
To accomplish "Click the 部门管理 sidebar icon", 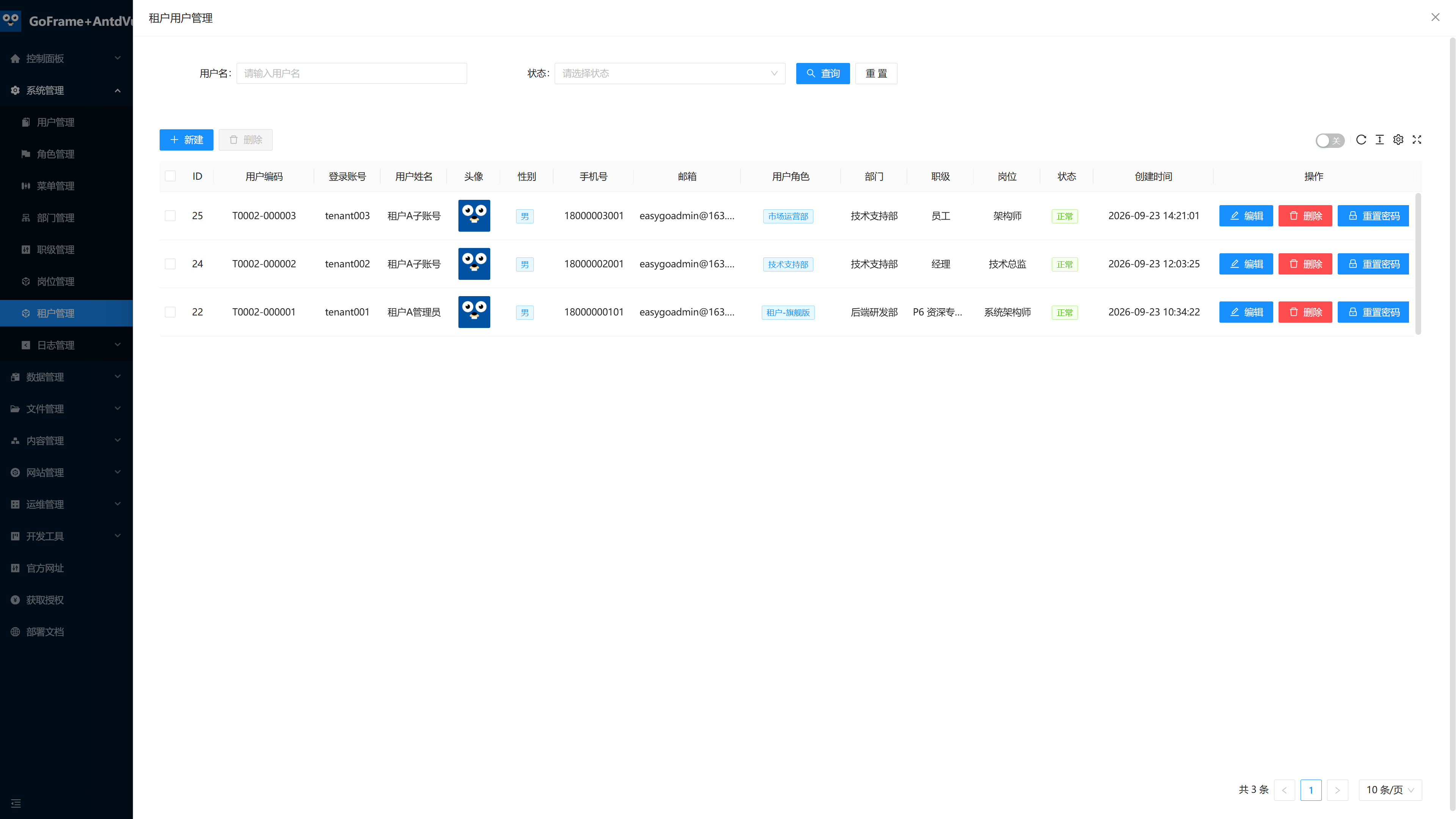I will pos(25,218).
